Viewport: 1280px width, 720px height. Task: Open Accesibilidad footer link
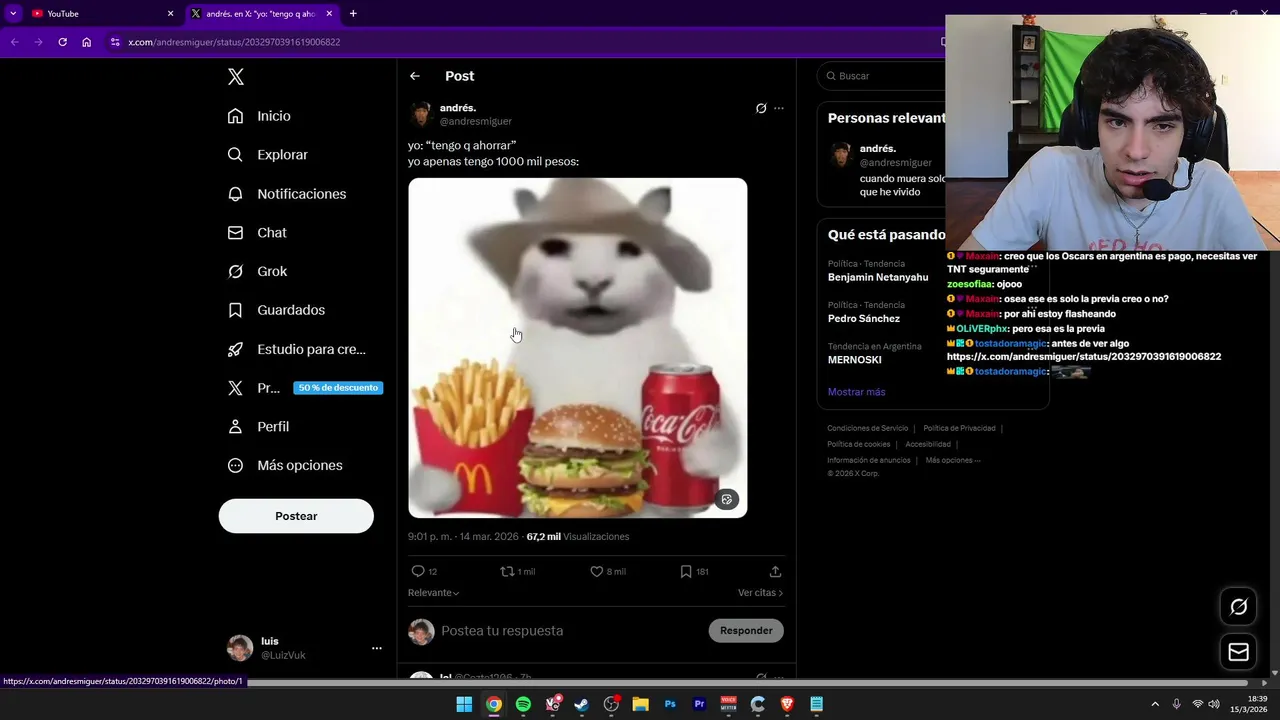(928, 444)
